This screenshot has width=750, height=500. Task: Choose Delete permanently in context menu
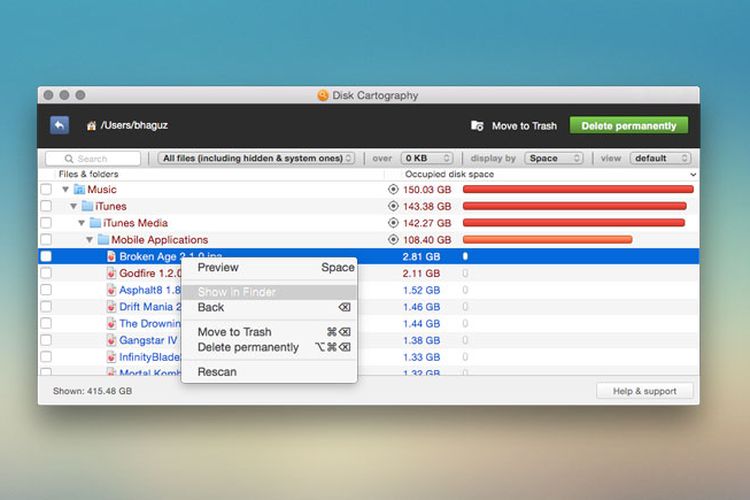[x=269, y=347]
